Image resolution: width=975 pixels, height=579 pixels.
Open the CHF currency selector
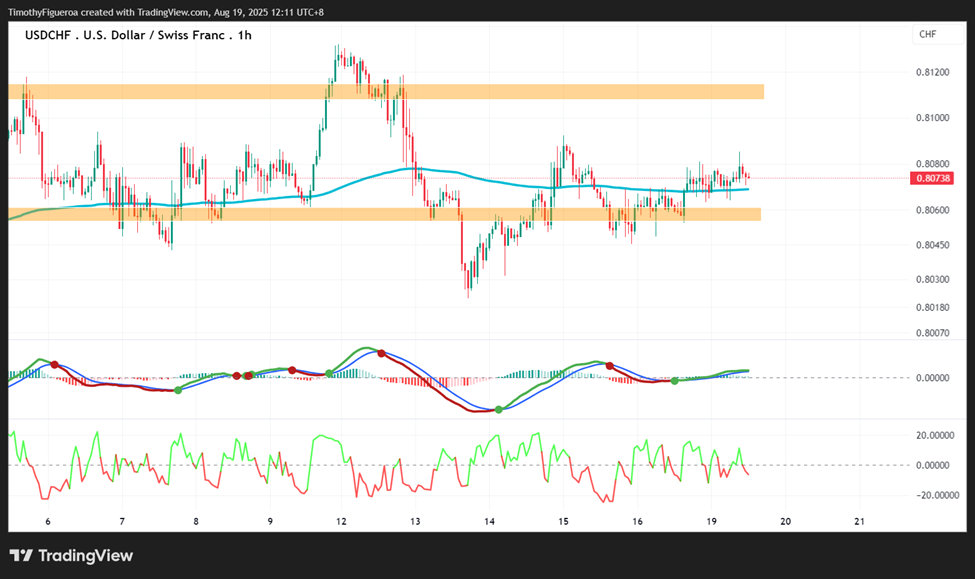(x=938, y=35)
